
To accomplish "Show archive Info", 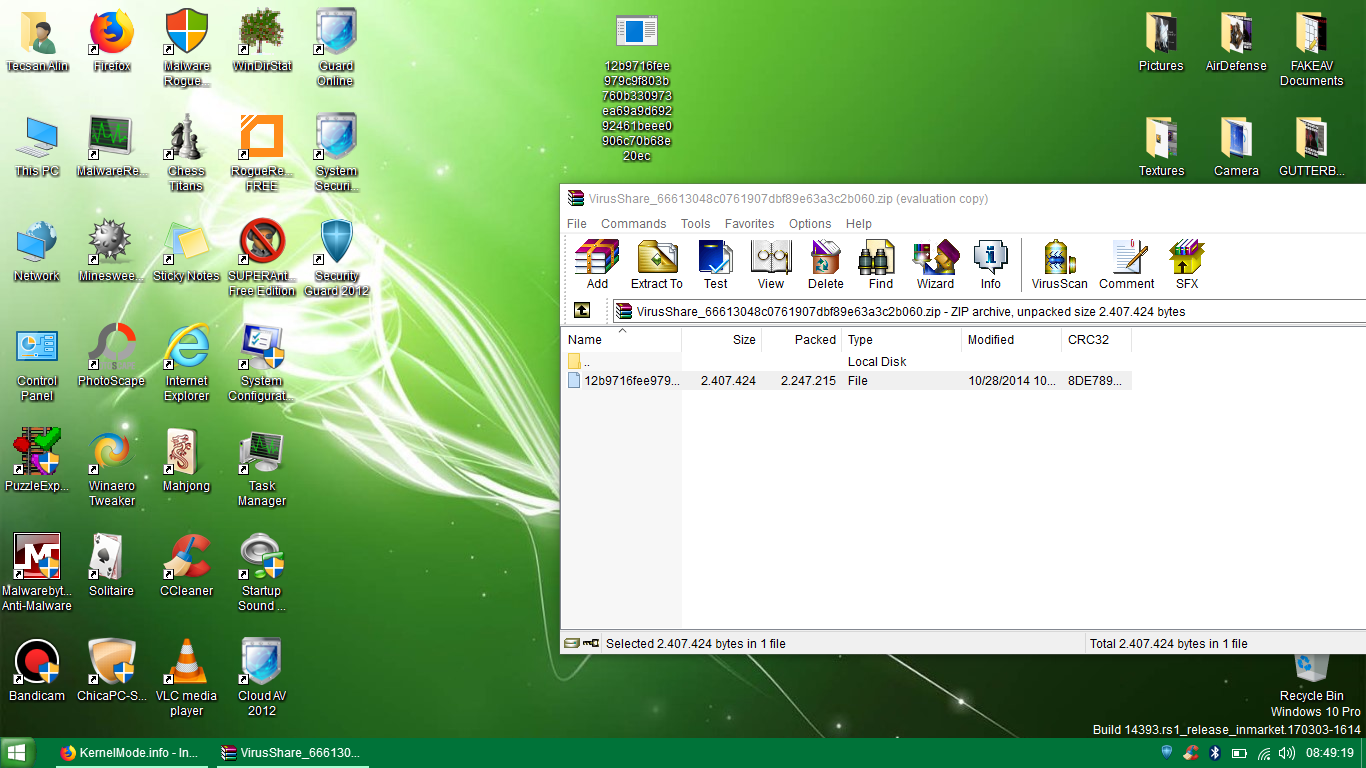I will [990, 264].
